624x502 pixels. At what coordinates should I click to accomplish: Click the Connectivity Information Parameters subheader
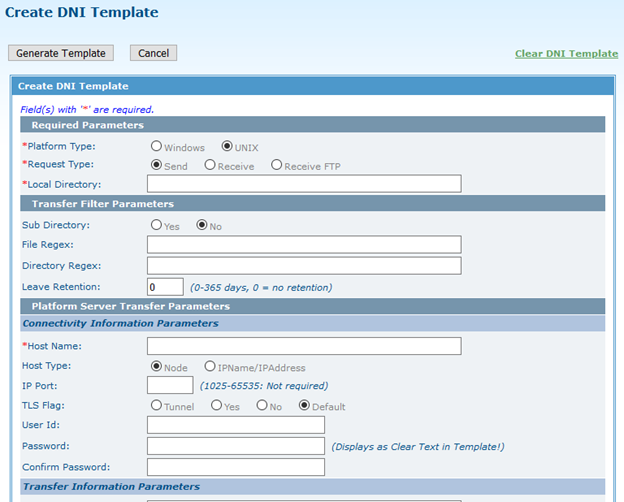point(313,323)
